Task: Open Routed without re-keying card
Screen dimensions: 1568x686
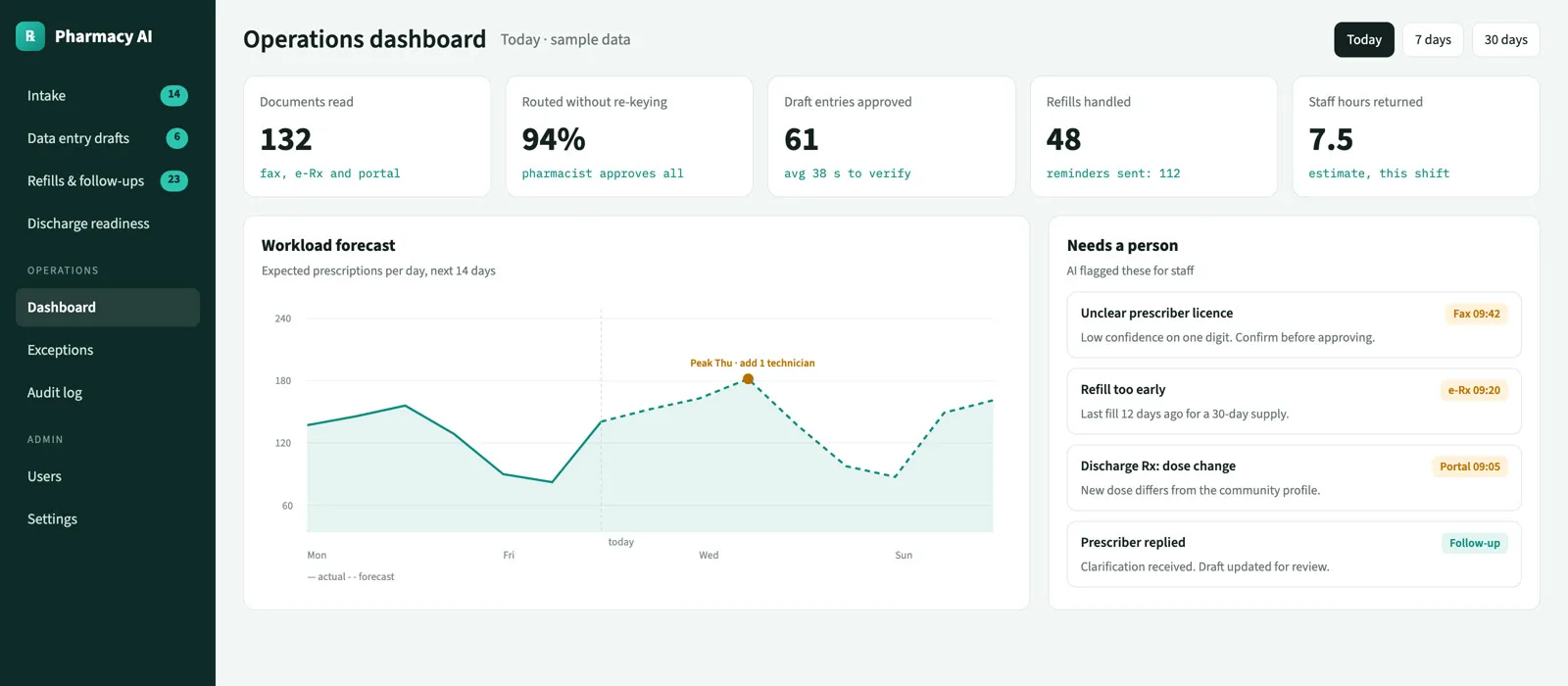Action: [629, 136]
